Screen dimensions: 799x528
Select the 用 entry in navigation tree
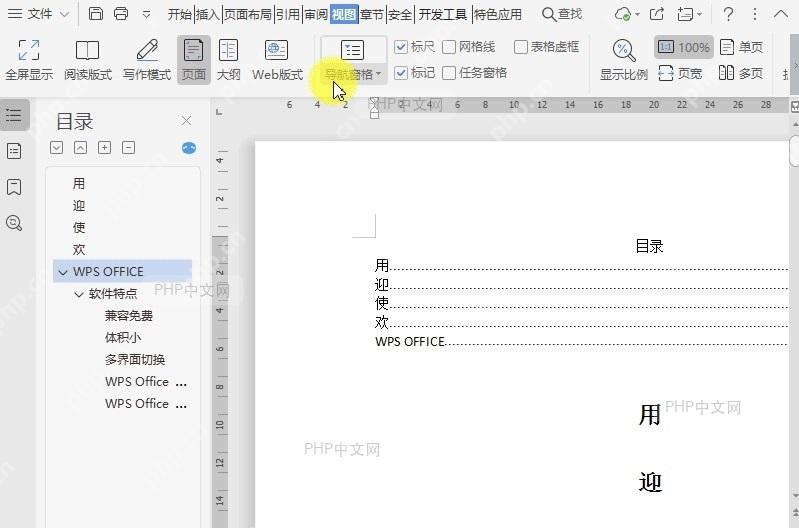(79, 183)
